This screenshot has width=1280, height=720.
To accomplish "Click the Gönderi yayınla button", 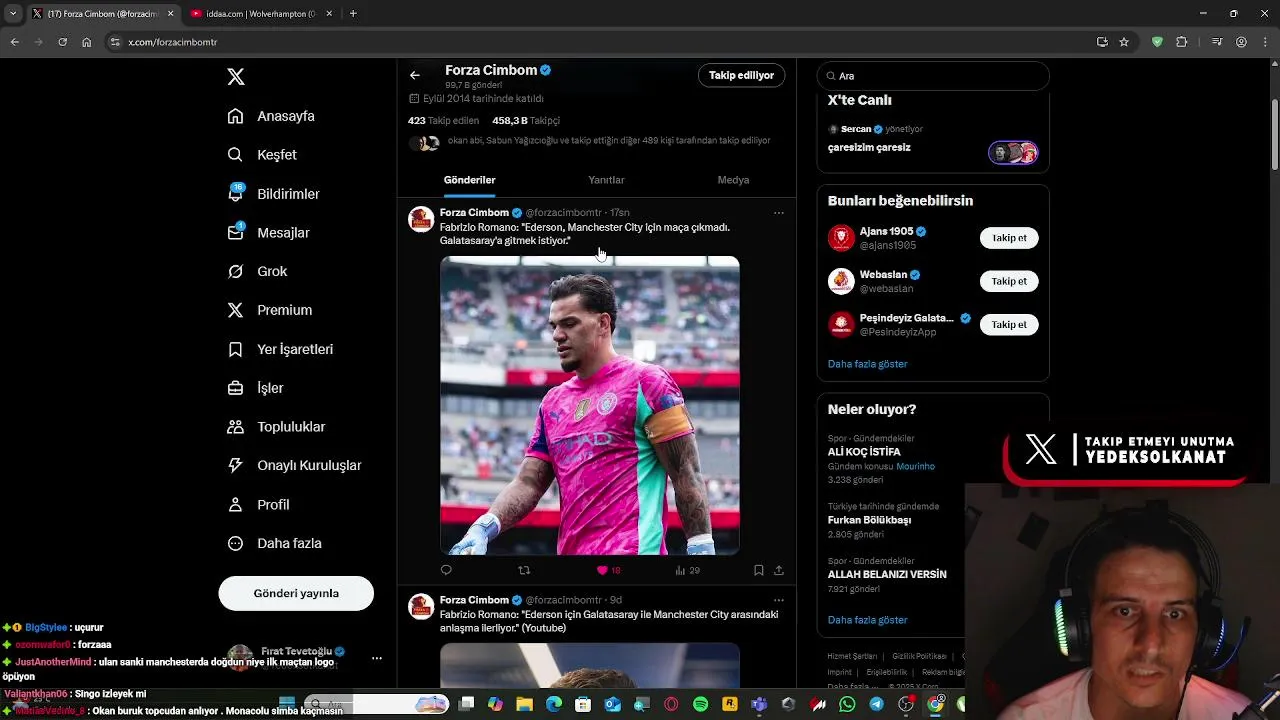I will point(296,593).
